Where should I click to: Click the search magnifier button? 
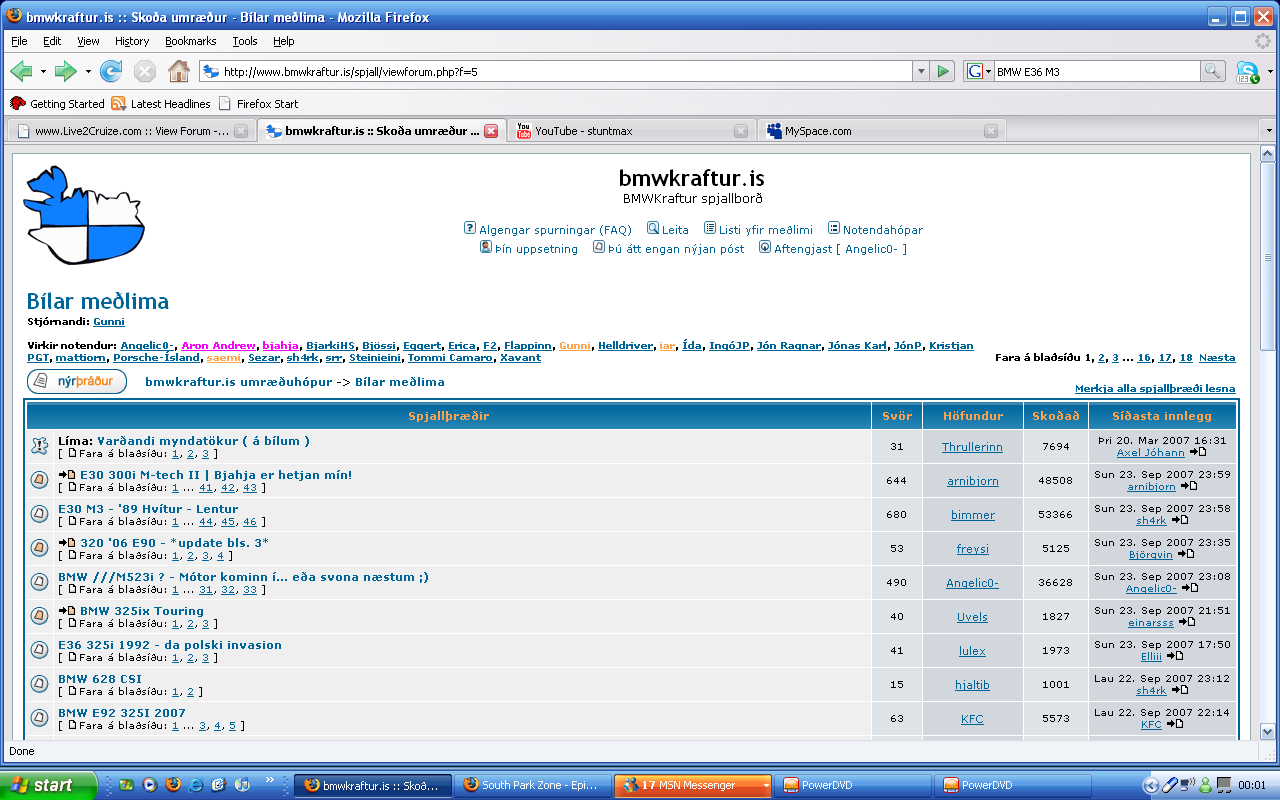(1212, 71)
